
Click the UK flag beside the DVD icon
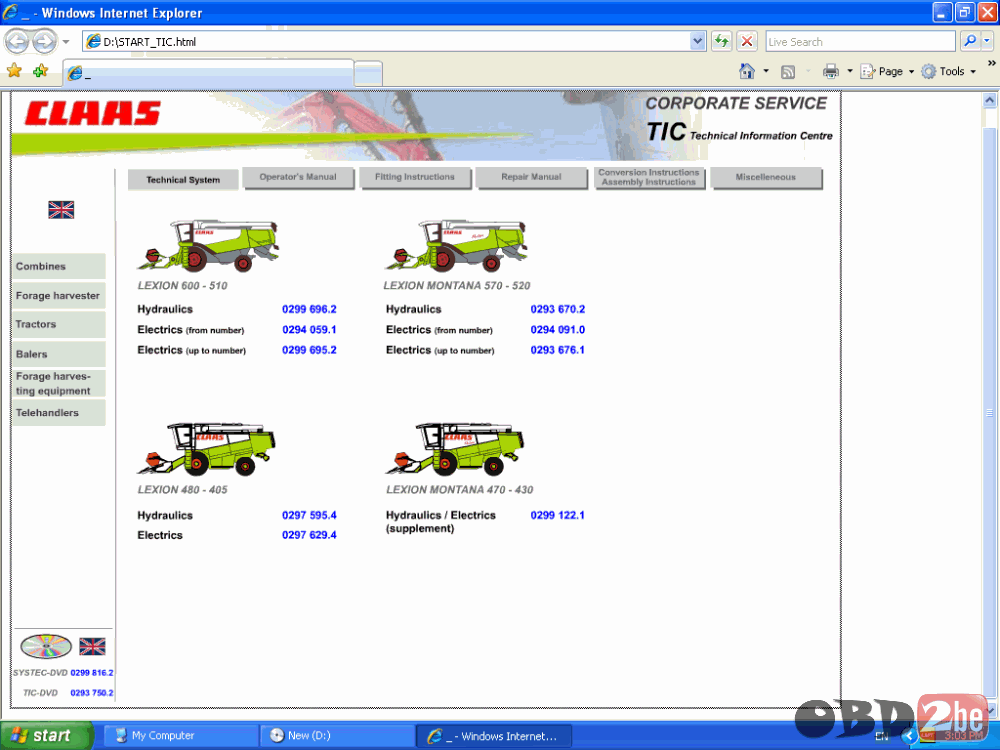pos(92,647)
